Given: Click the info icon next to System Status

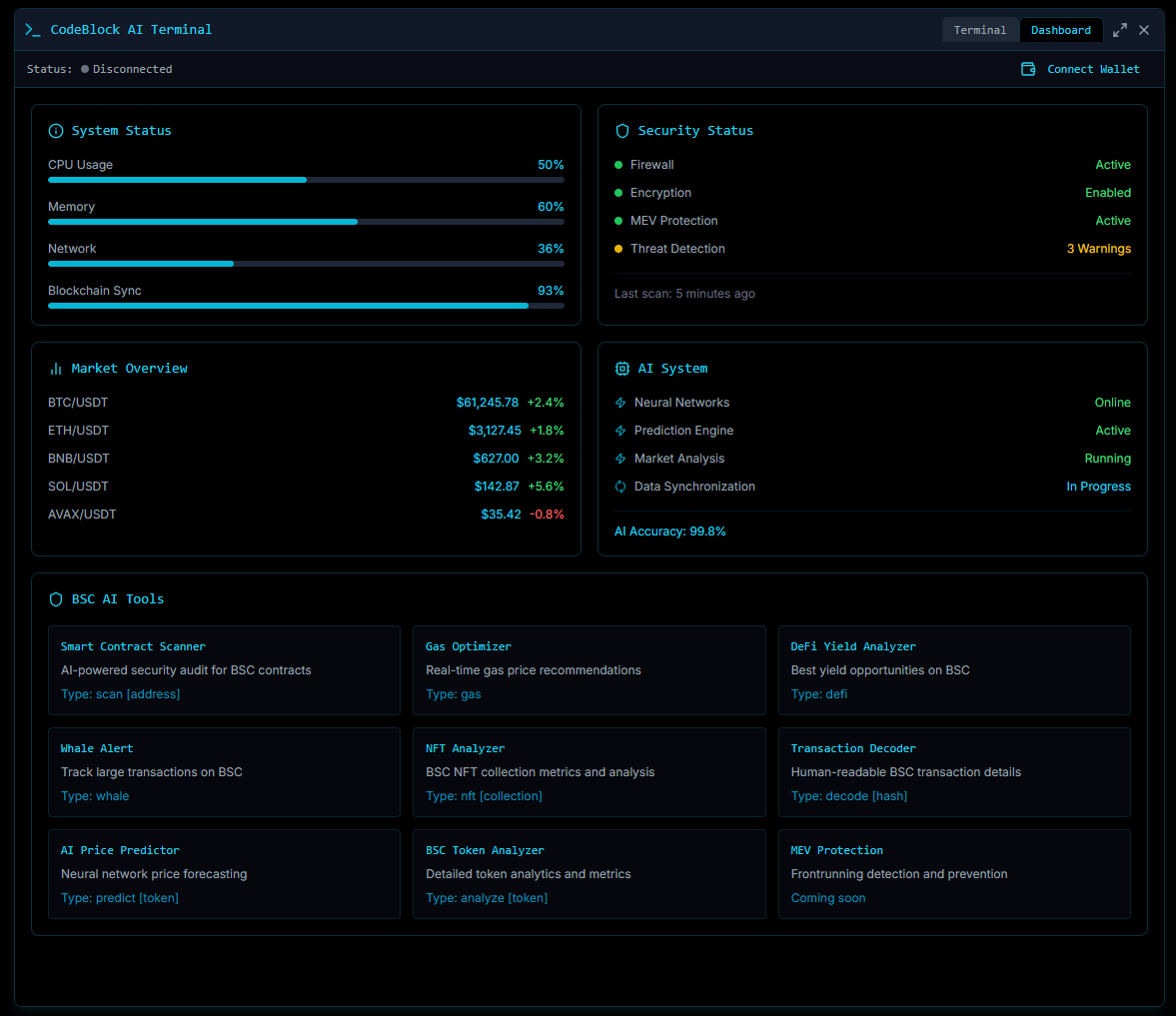Looking at the screenshot, I should [x=55, y=130].
